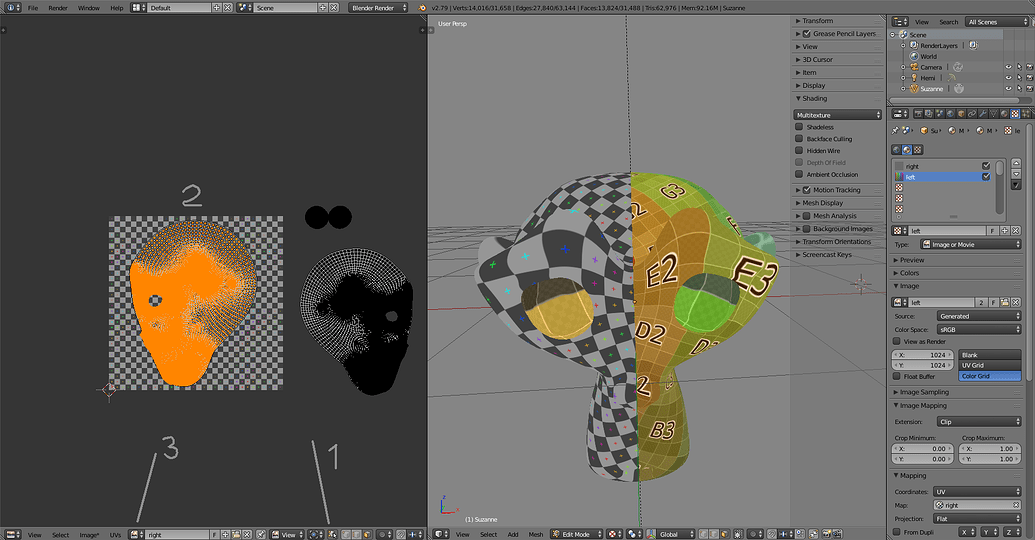The image size is (1035, 540).
Task: Clear the 'right' UV map field
Action: pyautogui.click(x=1016, y=505)
